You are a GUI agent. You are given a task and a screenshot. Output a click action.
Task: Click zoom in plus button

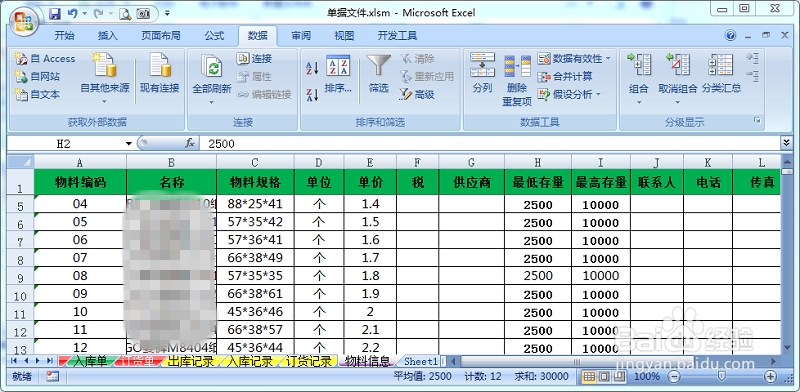[770, 377]
